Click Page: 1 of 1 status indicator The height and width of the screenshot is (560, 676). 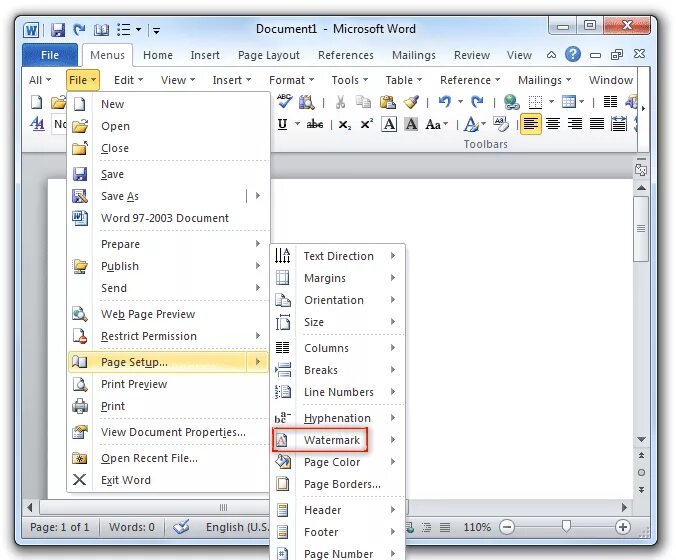click(x=59, y=527)
